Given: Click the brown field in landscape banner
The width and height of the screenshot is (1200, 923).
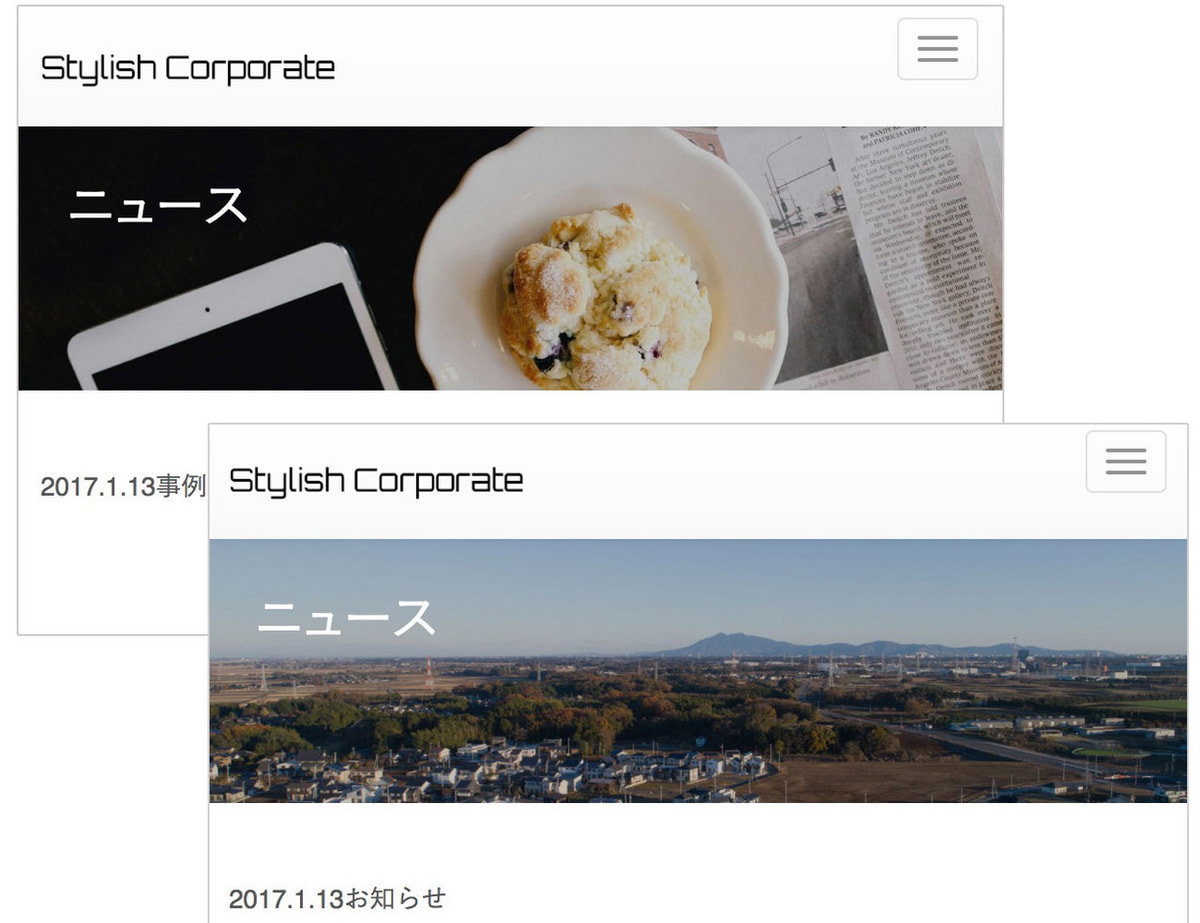Looking at the screenshot, I should point(900,778).
